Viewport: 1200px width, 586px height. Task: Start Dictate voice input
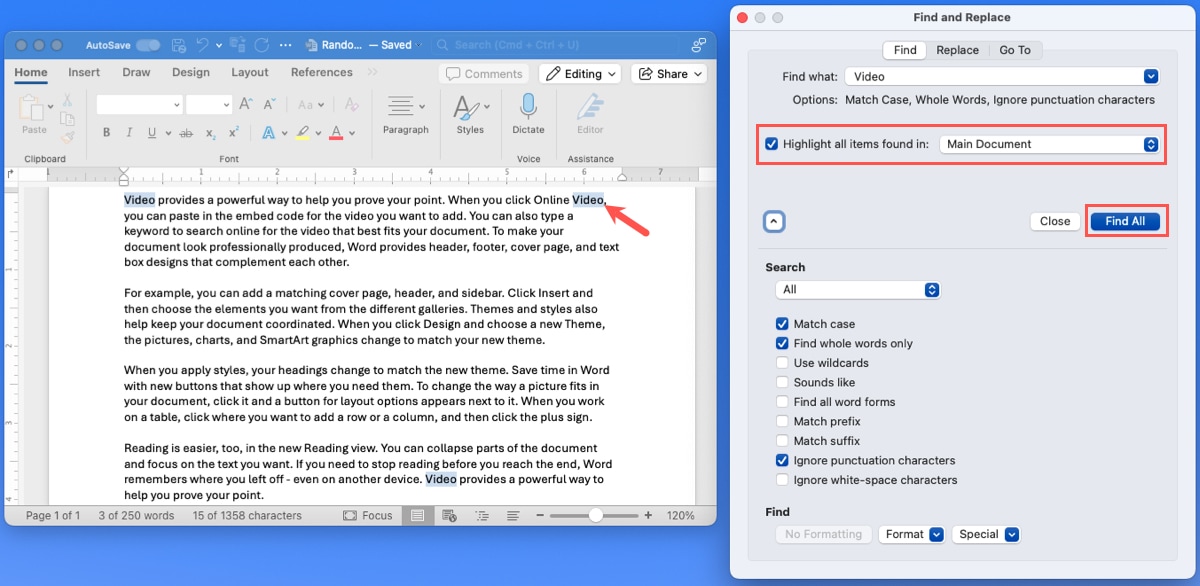point(528,113)
